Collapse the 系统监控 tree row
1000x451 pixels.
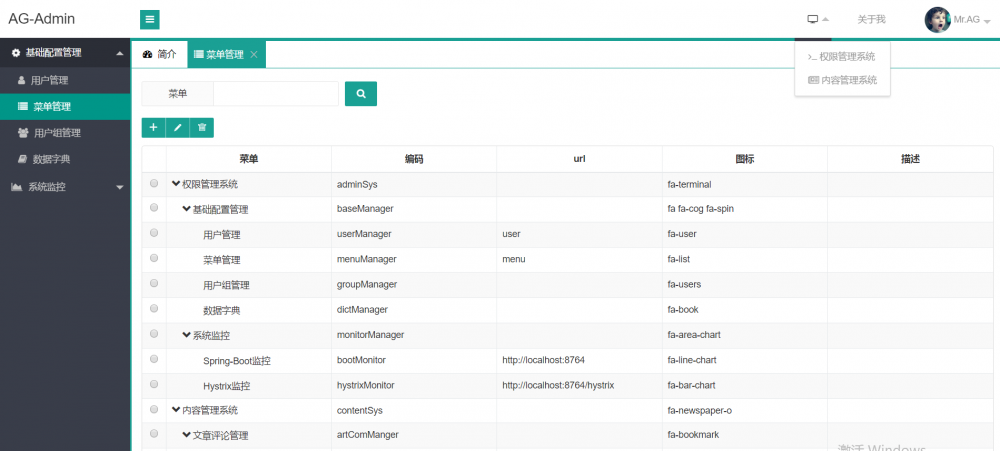click(186, 335)
